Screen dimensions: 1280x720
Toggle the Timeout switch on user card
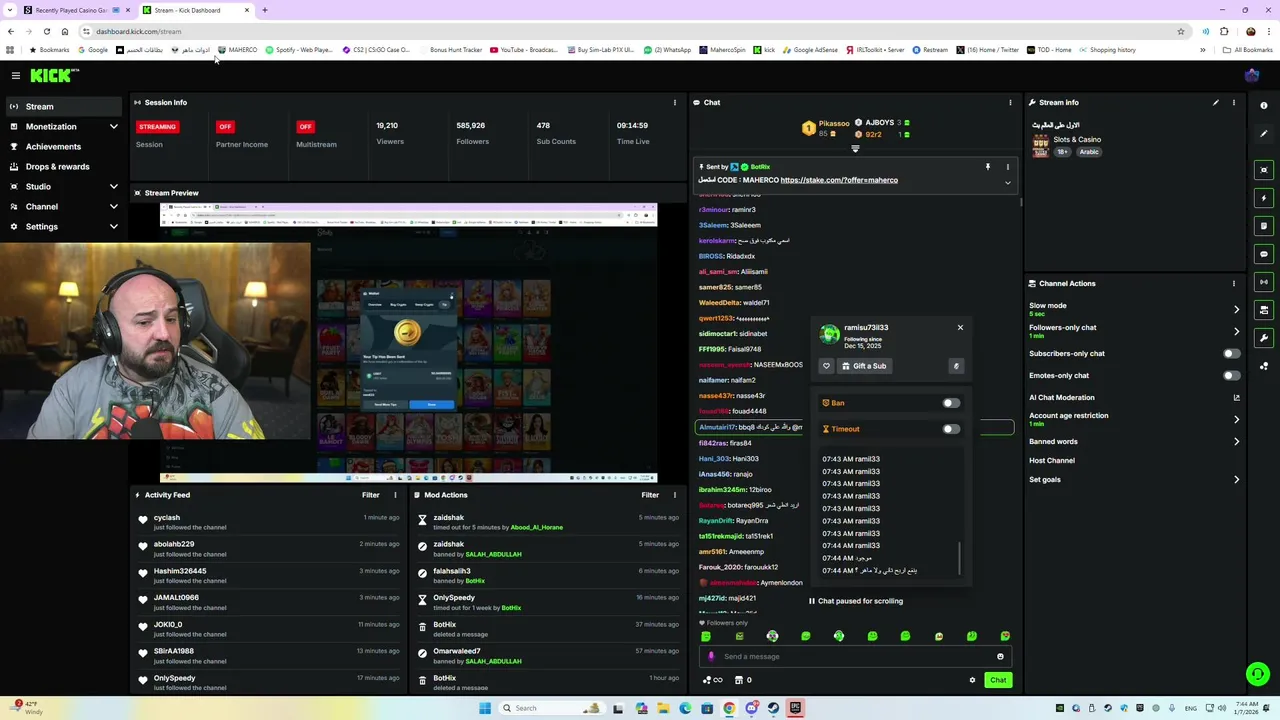(950, 429)
